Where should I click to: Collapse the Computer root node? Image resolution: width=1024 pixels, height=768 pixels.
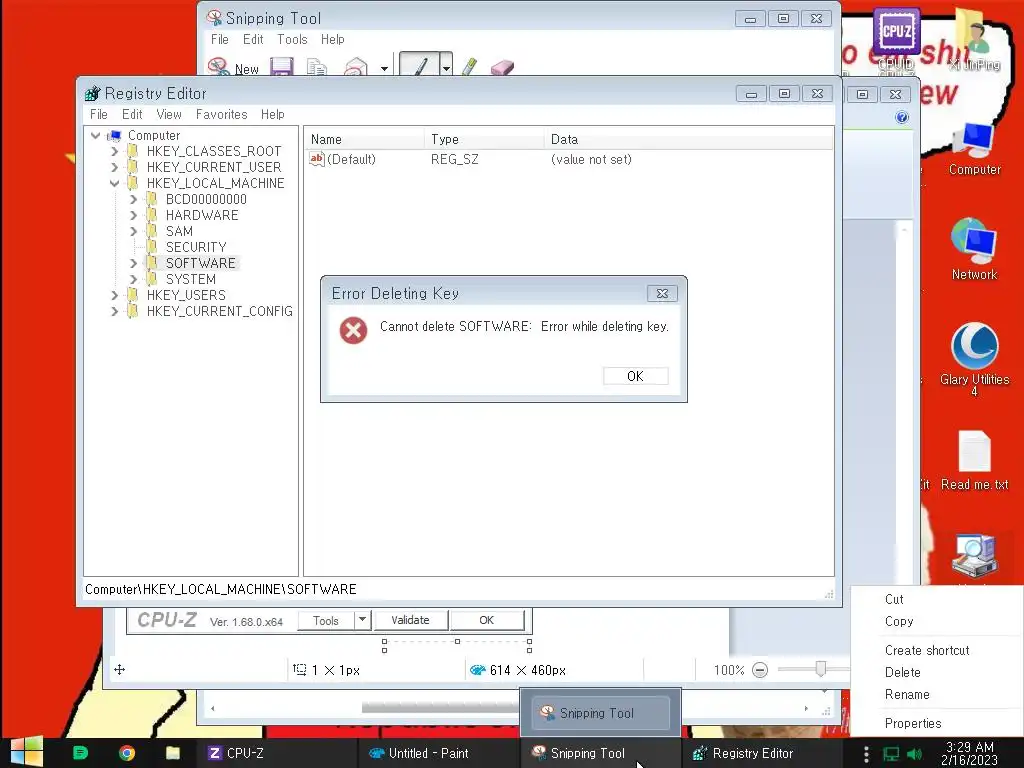[x=95, y=135]
